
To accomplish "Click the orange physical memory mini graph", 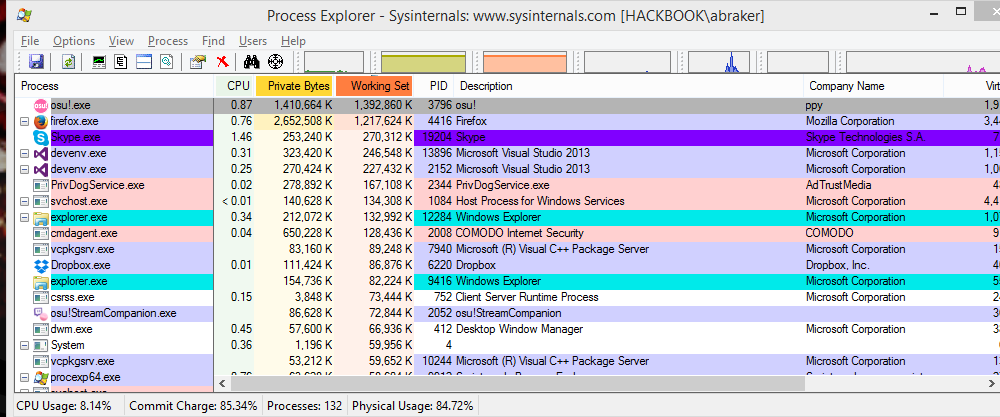I will click(x=525, y=62).
